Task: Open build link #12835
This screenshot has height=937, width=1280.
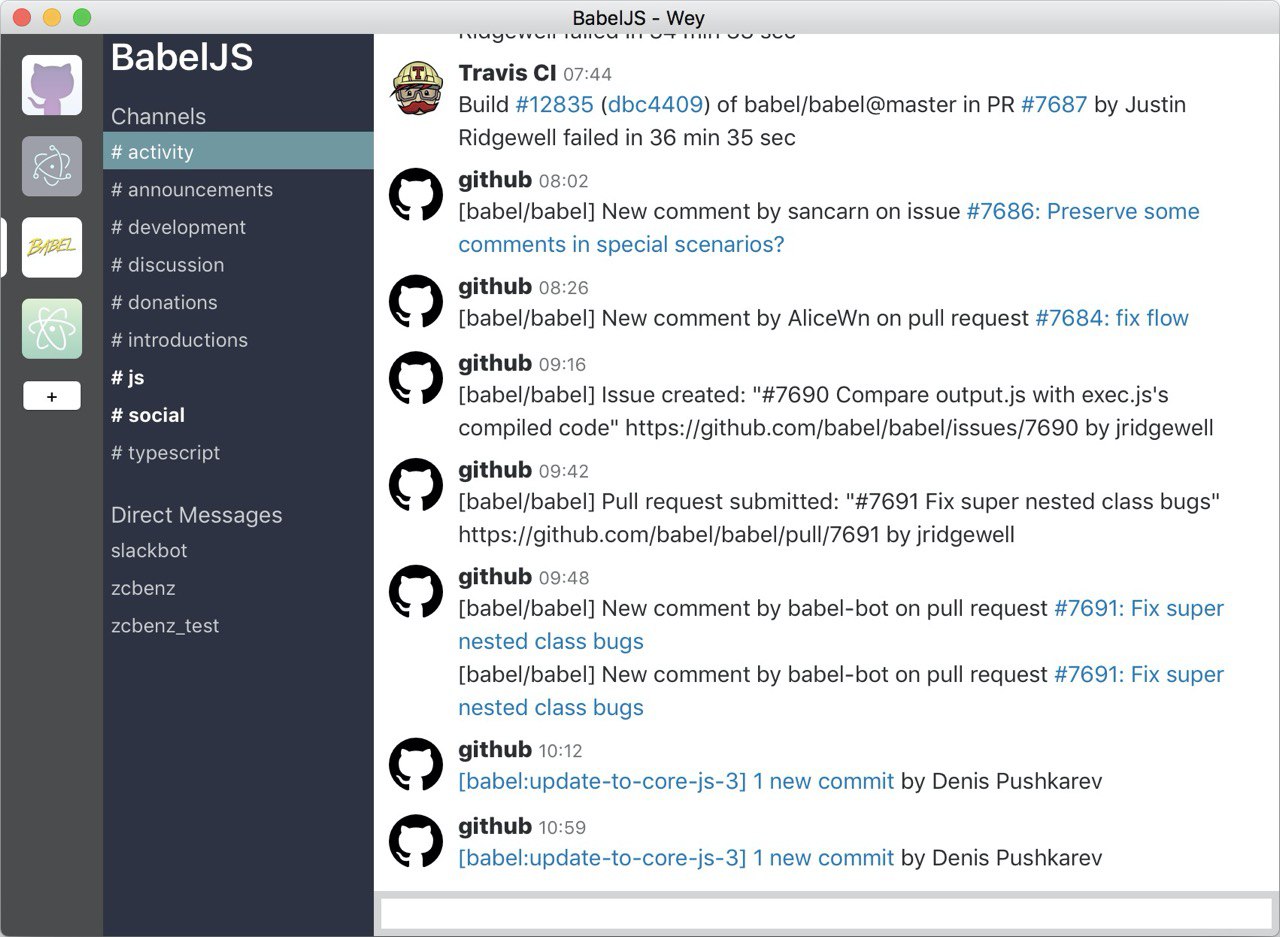Action: click(x=554, y=104)
